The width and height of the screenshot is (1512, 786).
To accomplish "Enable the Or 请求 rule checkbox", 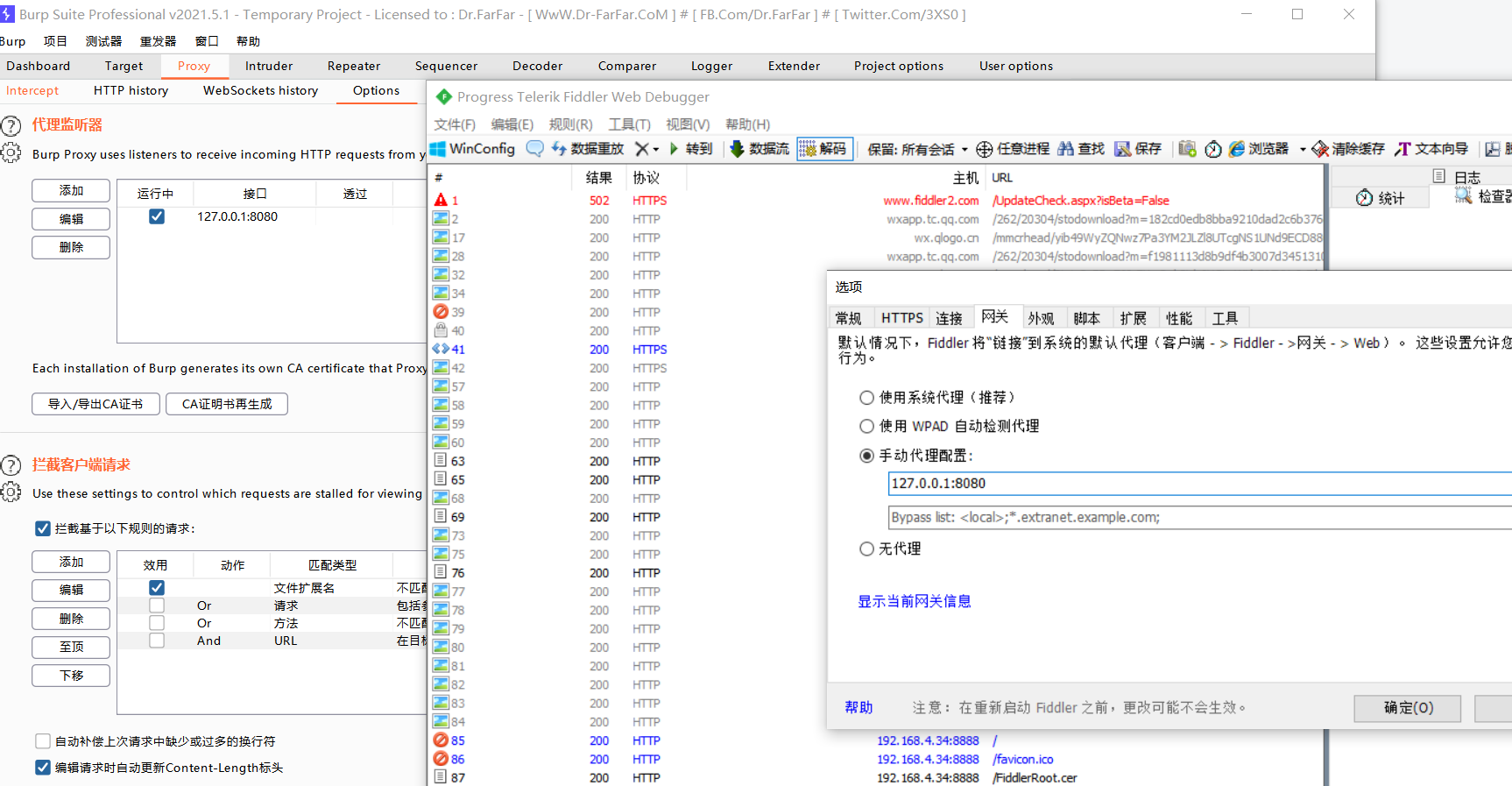I will [157, 605].
